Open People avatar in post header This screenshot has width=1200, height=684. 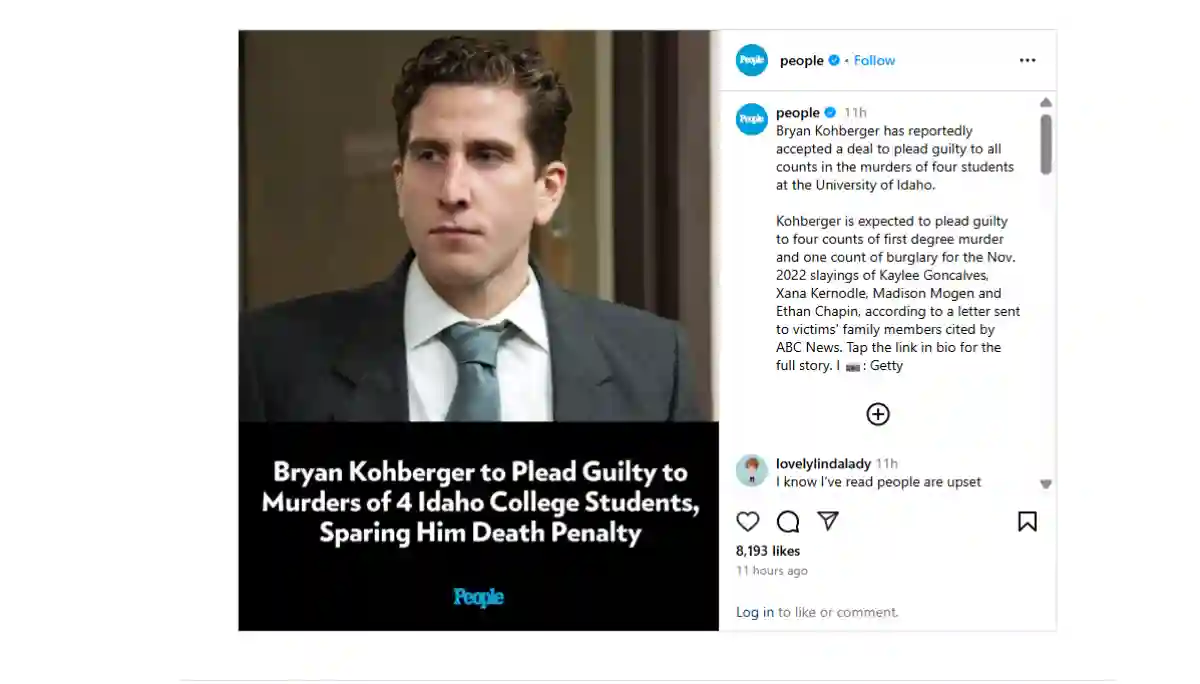point(752,60)
